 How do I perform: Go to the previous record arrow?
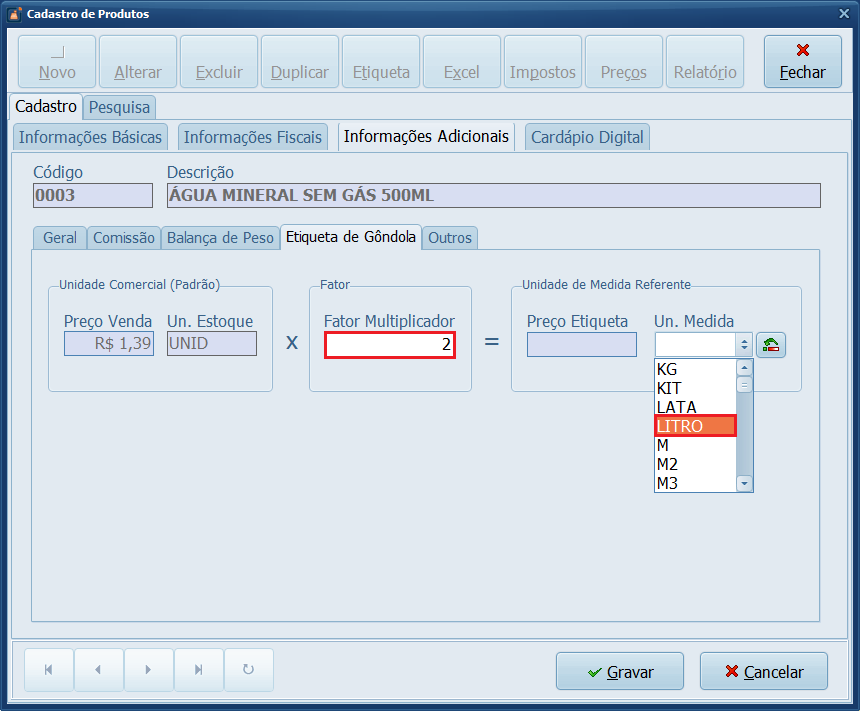pyautogui.click(x=98, y=670)
